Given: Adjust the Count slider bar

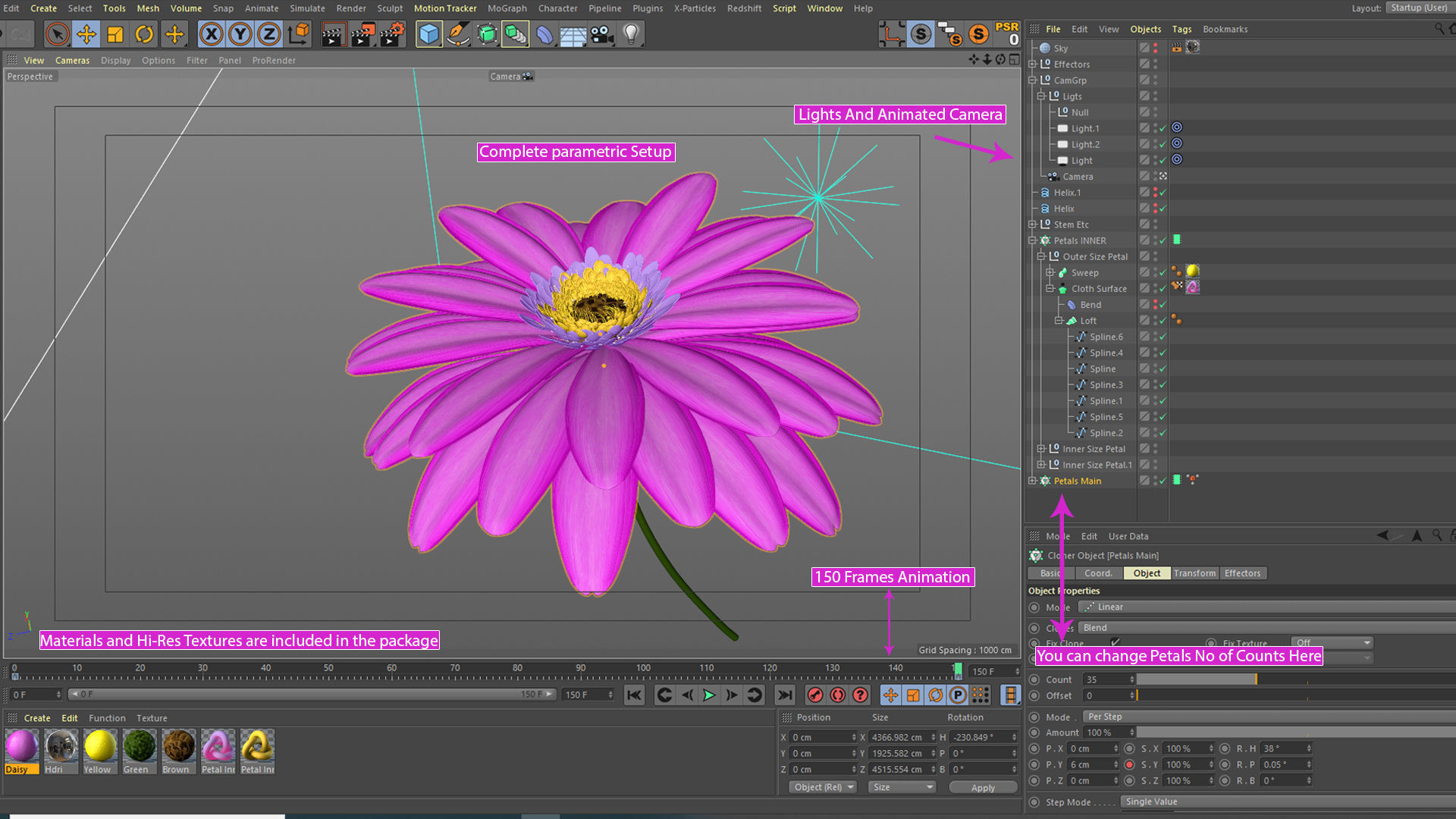Looking at the screenshot, I should tap(1295, 679).
